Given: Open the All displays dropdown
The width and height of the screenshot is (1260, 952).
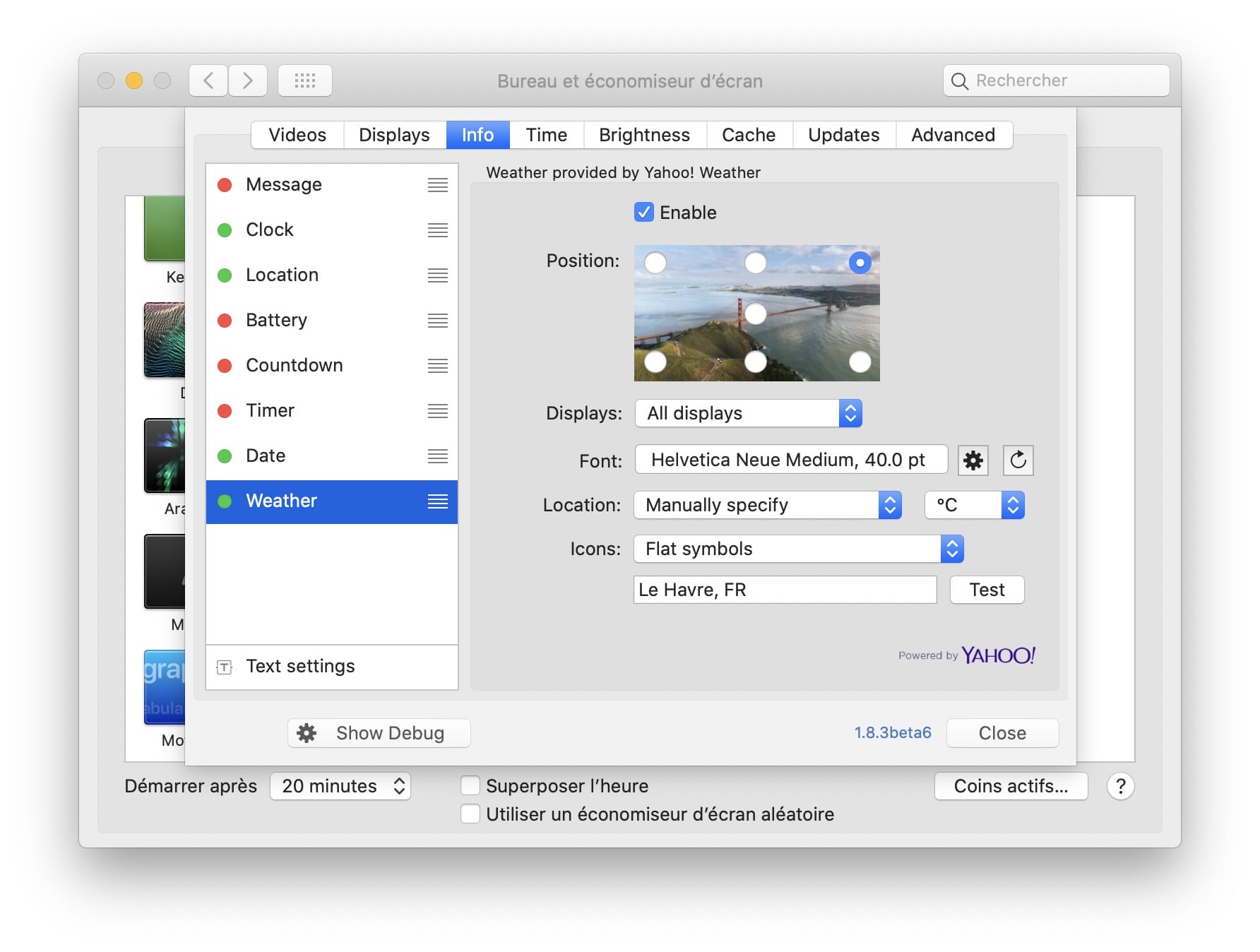Looking at the screenshot, I should click(749, 413).
